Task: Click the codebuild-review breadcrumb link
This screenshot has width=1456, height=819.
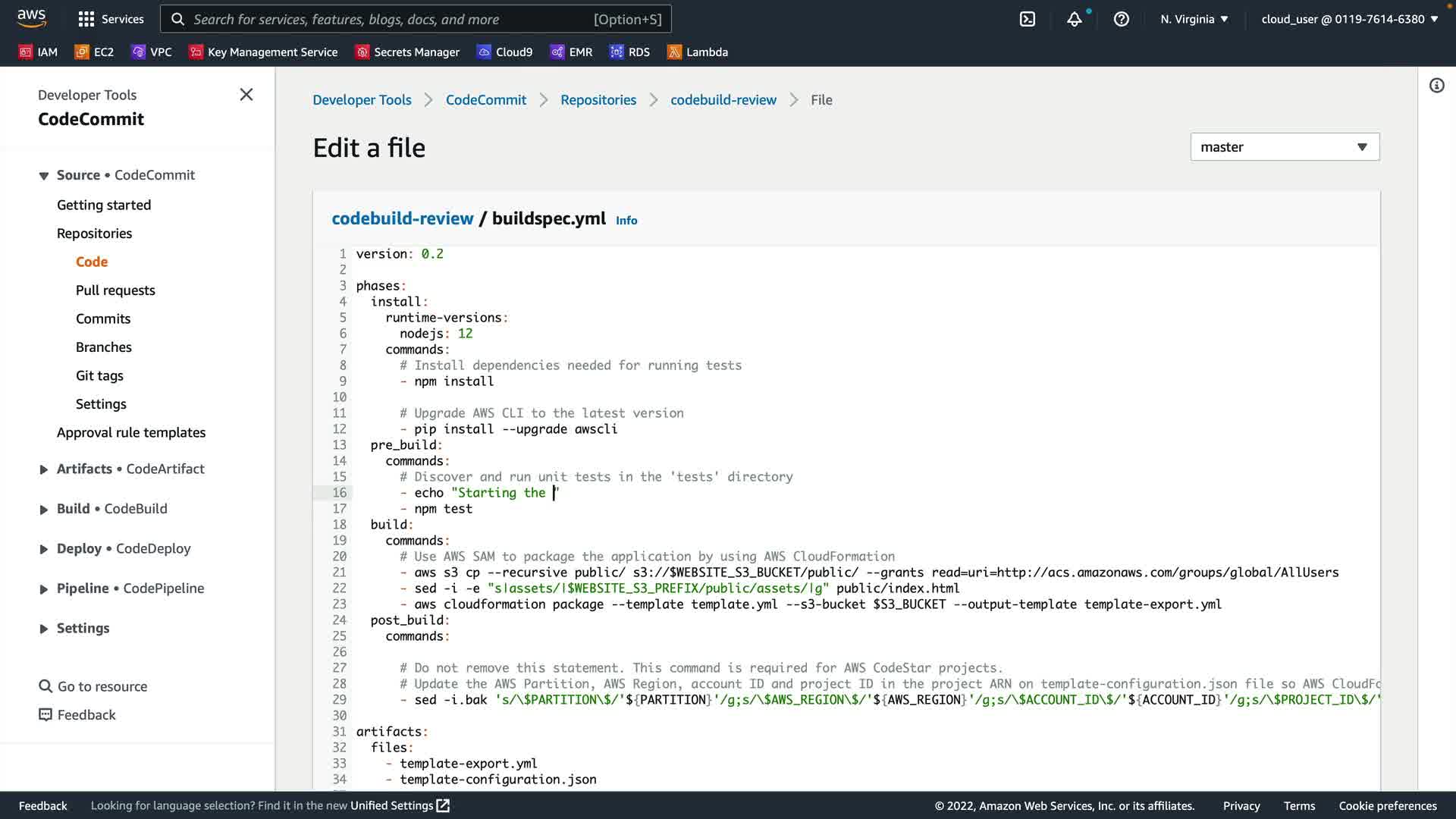Action: (723, 99)
